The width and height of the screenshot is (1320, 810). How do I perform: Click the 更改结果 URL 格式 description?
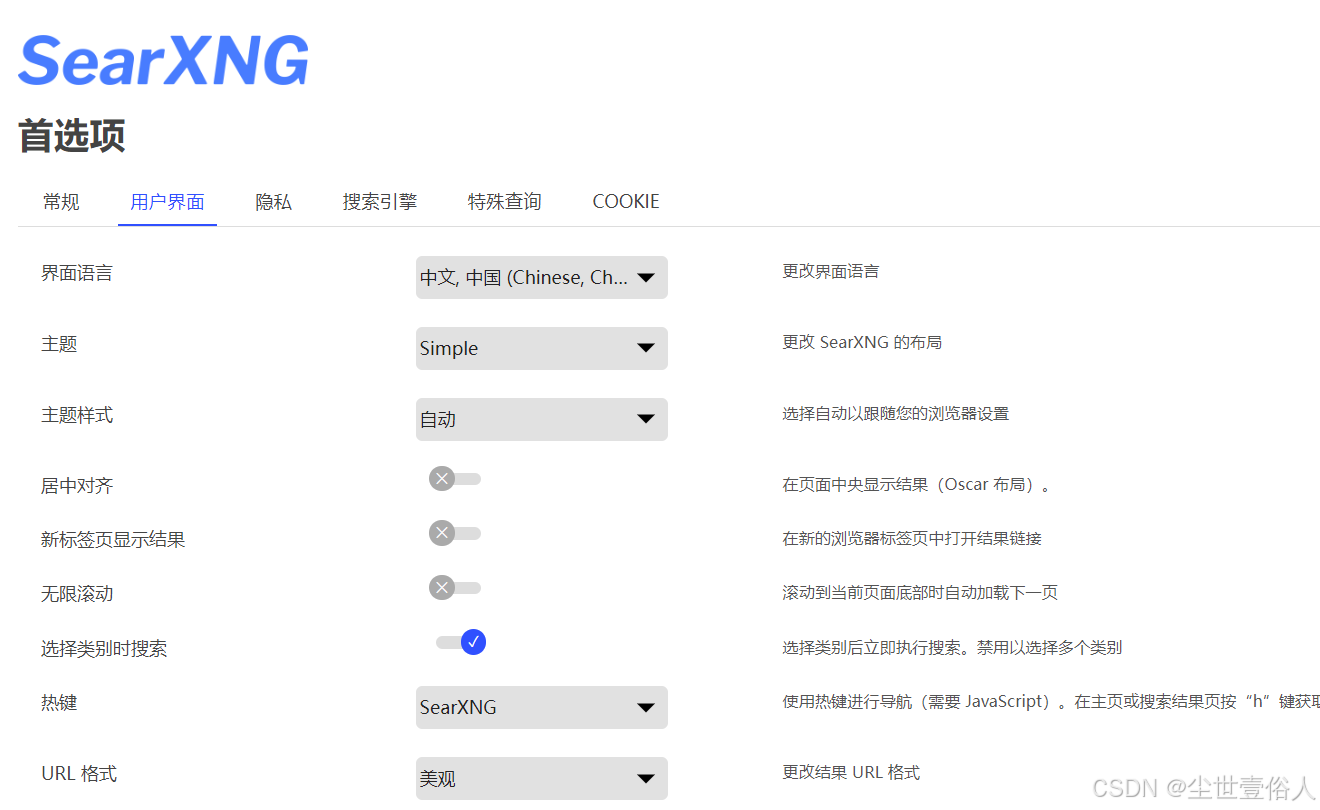(851, 772)
